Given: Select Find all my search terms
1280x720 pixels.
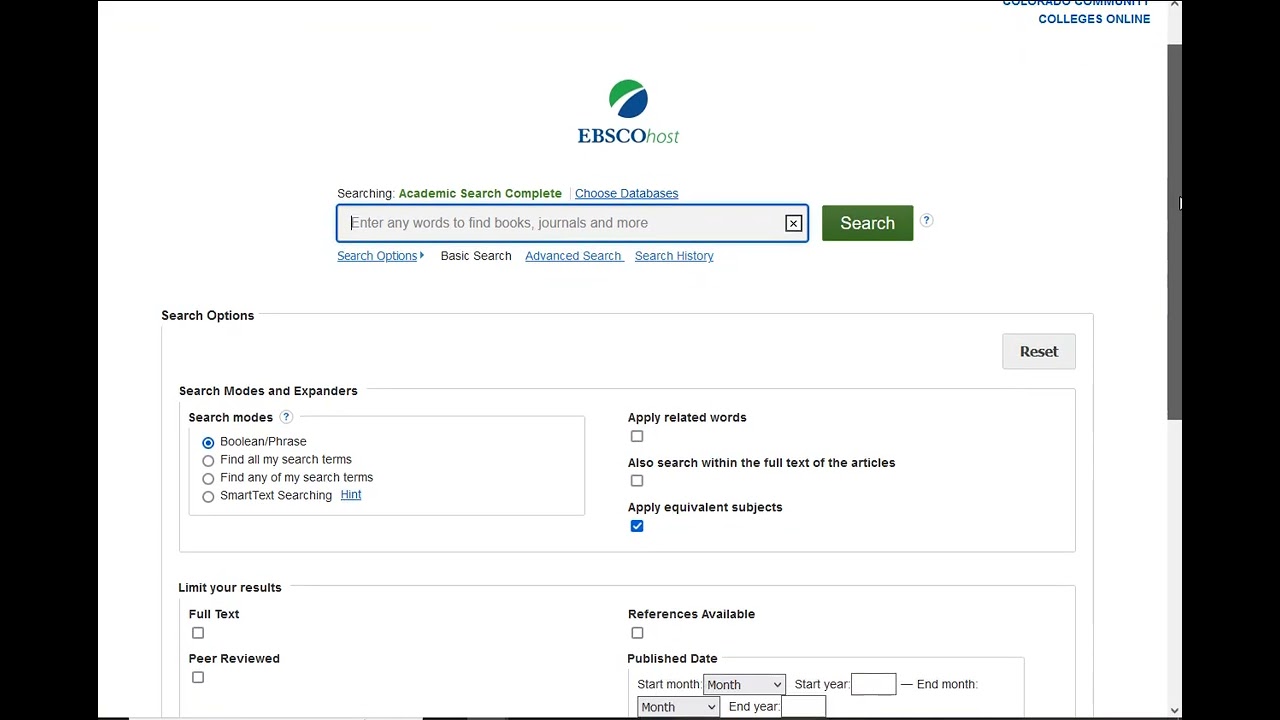Looking at the screenshot, I should [x=208, y=460].
